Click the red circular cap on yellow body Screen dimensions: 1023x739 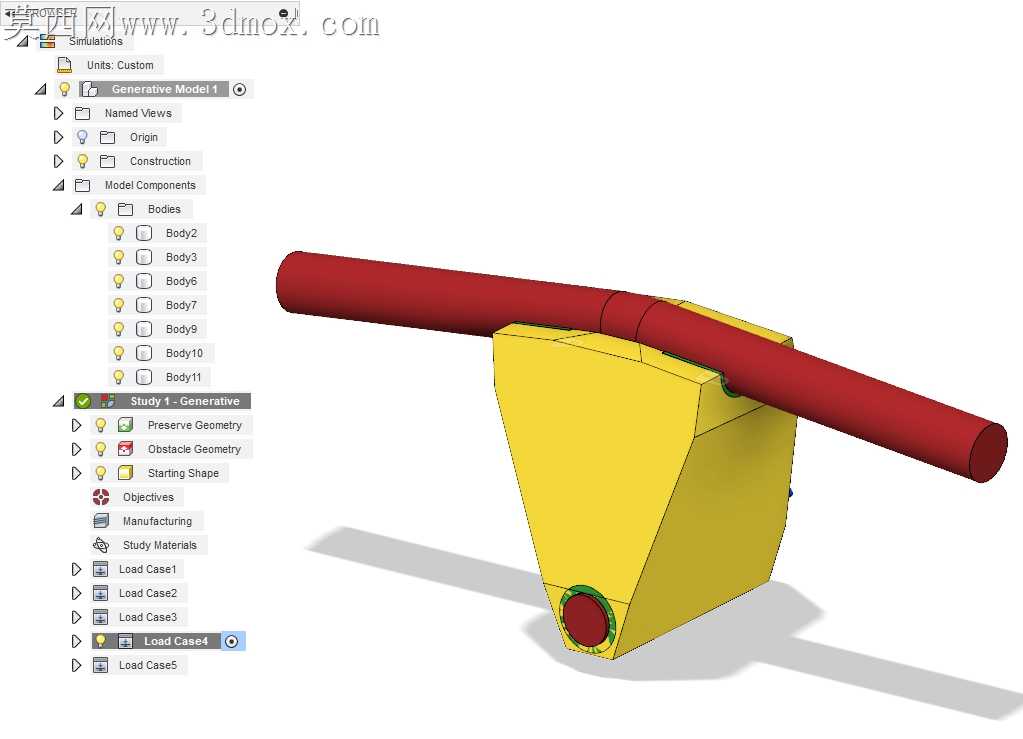click(x=585, y=618)
